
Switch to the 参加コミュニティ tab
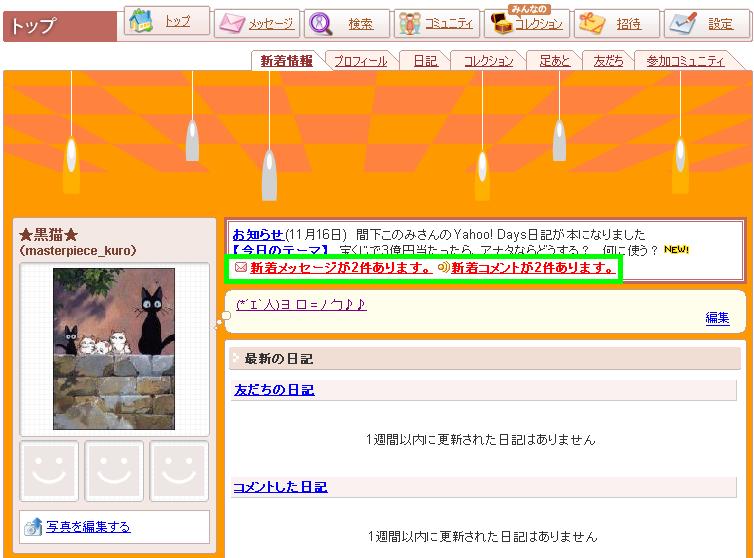click(x=685, y=61)
